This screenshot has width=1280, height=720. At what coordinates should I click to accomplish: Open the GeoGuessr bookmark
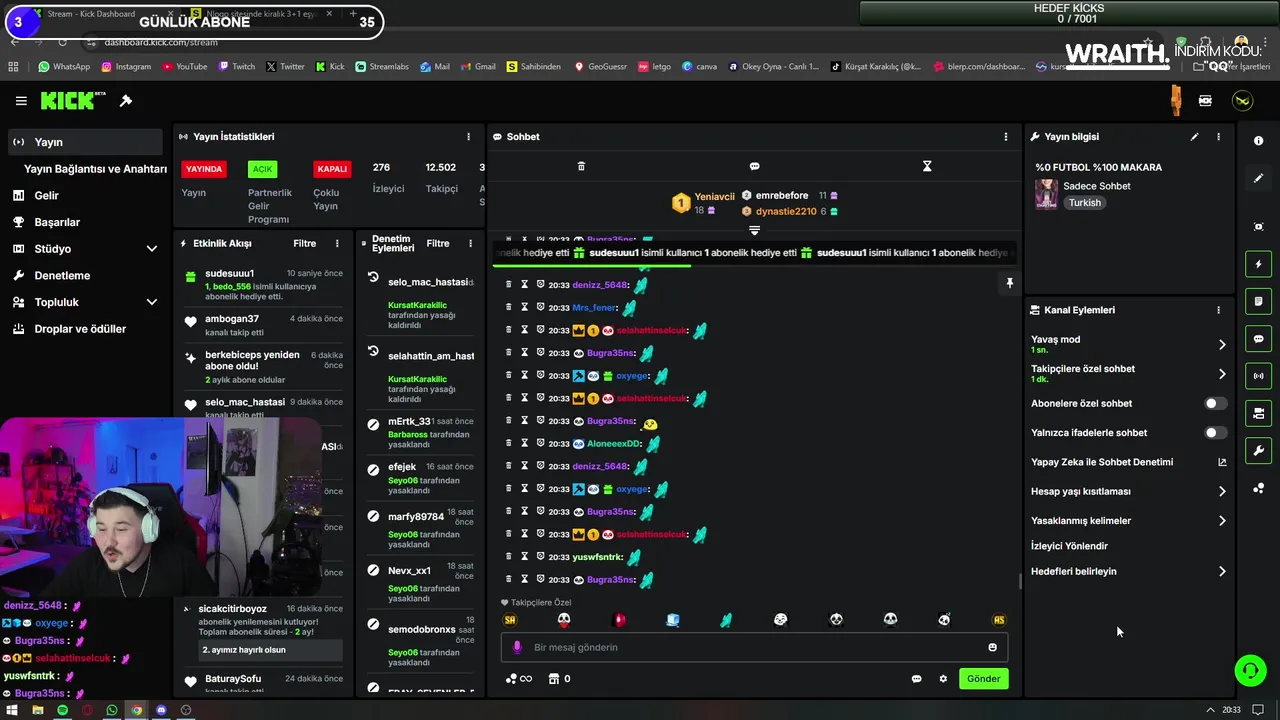[x=600, y=67]
